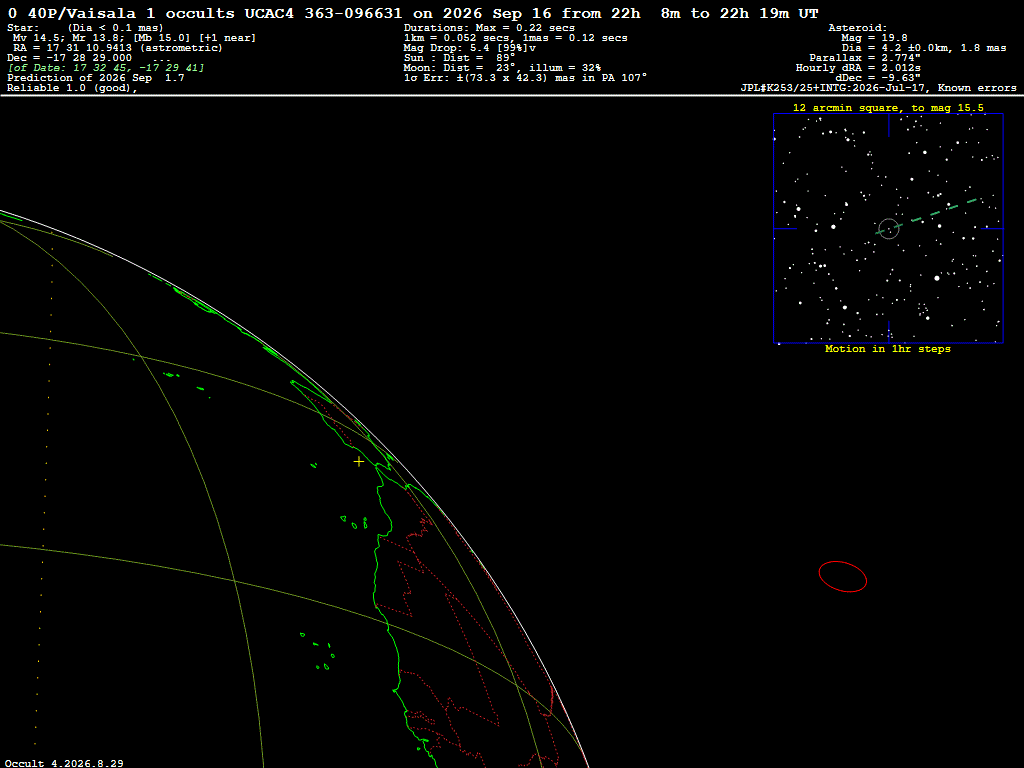Click the green "of Date" coordinates line
This screenshot has width=1024, height=768.
106,68
